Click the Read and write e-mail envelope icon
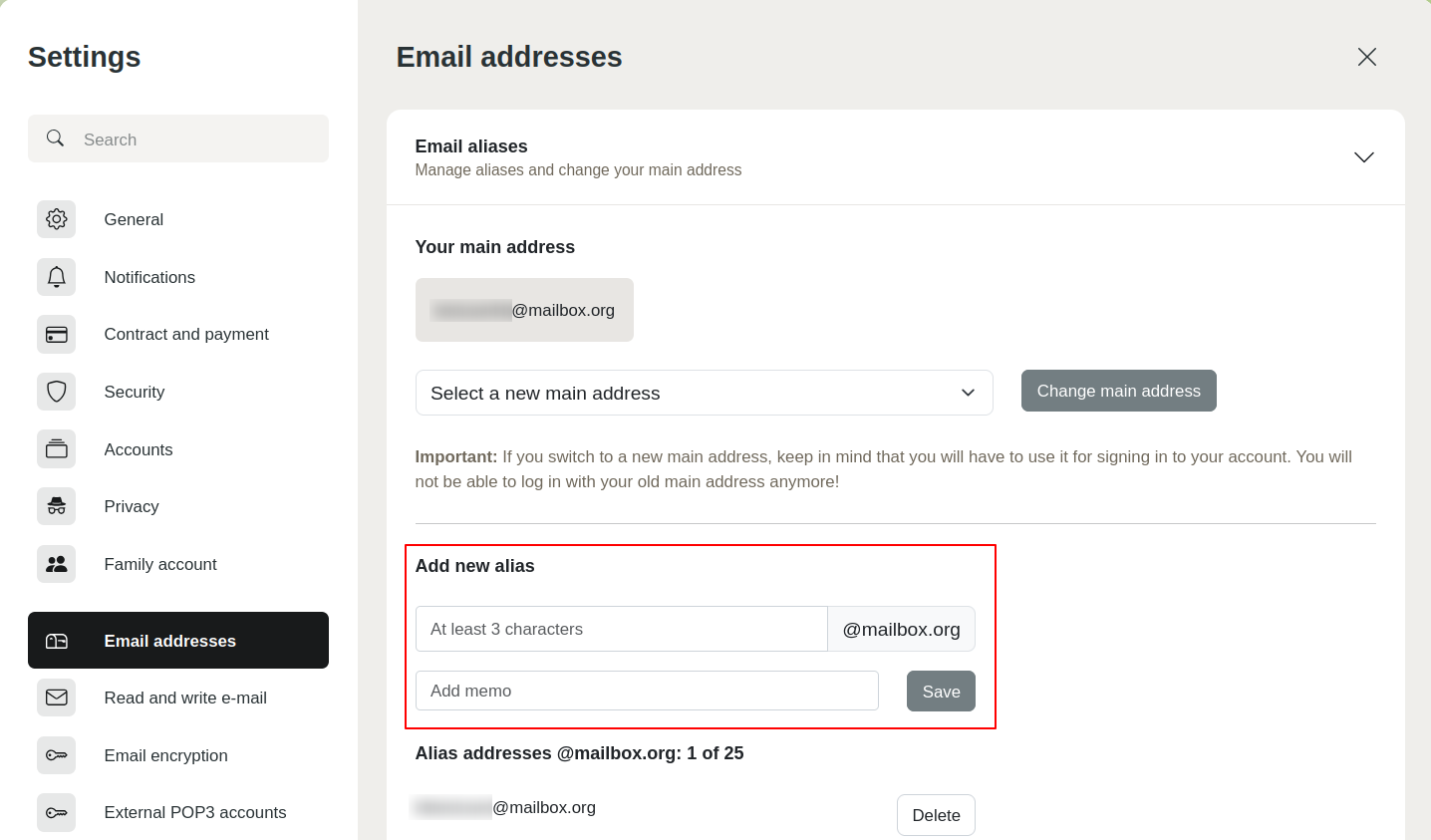 57,698
